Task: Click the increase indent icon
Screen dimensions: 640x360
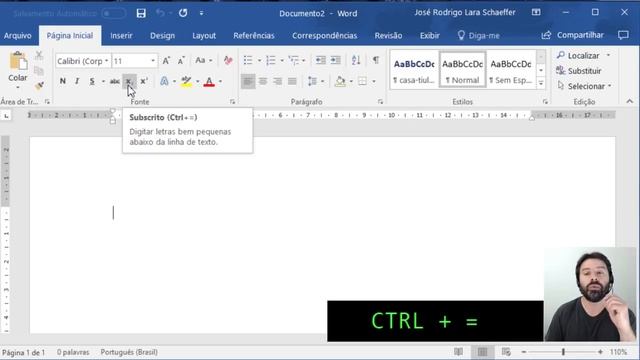Action: pos(336,60)
